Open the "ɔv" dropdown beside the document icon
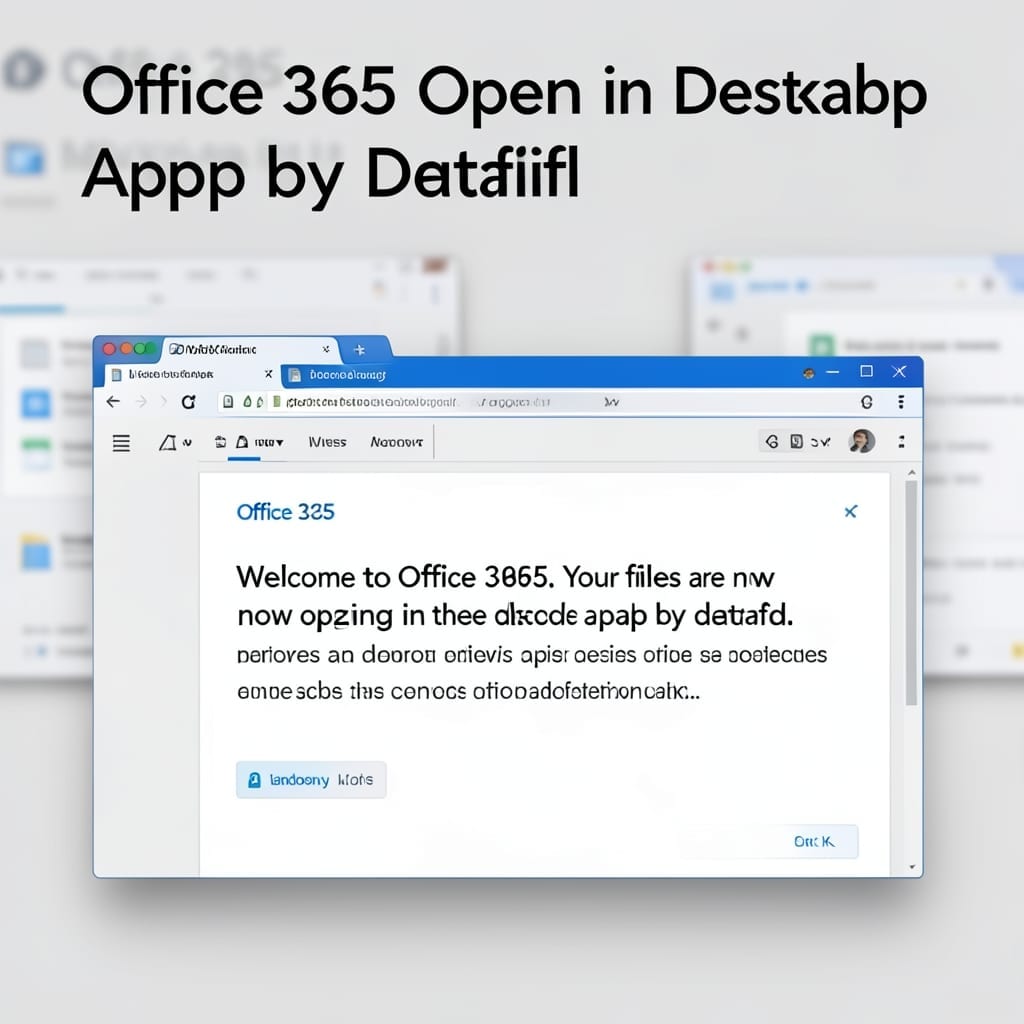Image resolution: width=1024 pixels, height=1024 pixels. pos(820,442)
